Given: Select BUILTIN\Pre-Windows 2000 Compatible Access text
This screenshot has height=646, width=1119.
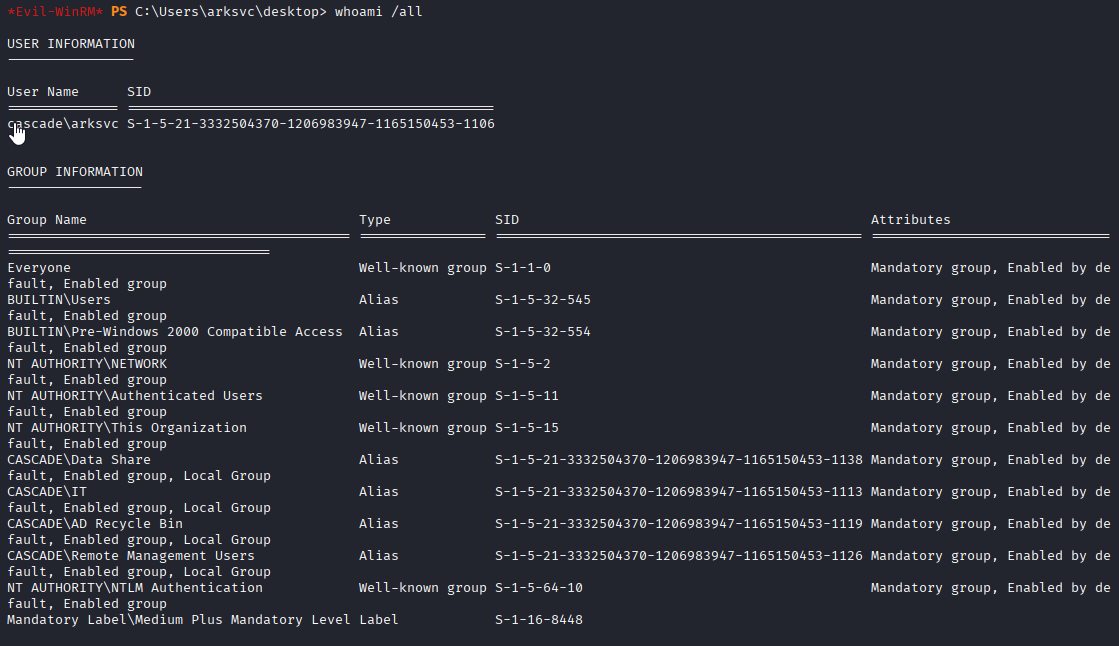Looking at the screenshot, I should click(175, 331).
